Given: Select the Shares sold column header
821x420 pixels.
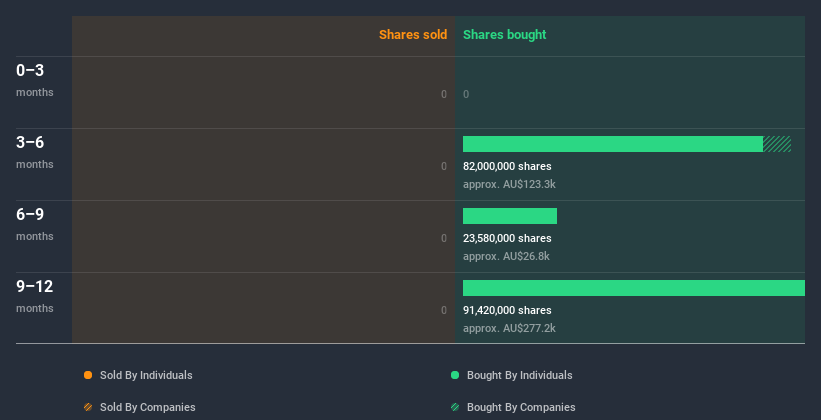Looking at the screenshot, I should (412, 35).
